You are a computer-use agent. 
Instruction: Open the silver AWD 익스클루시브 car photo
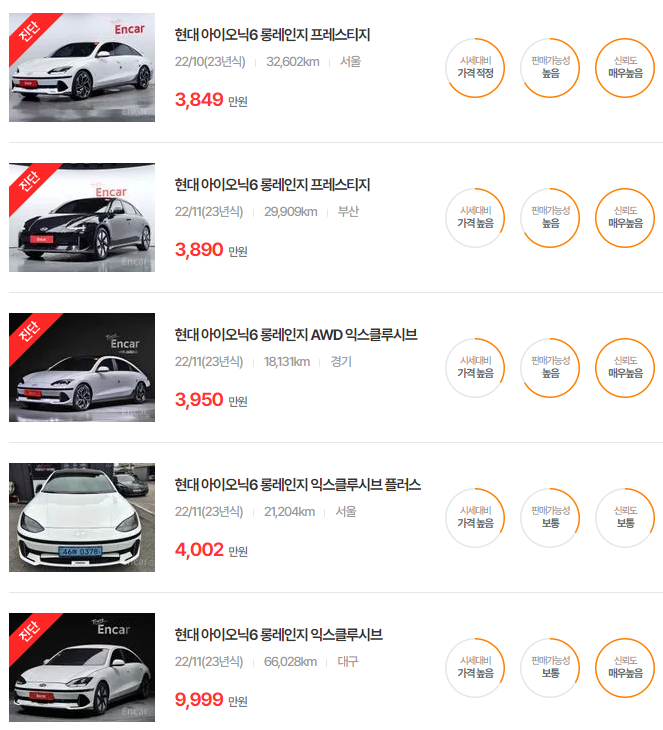click(82, 367)
